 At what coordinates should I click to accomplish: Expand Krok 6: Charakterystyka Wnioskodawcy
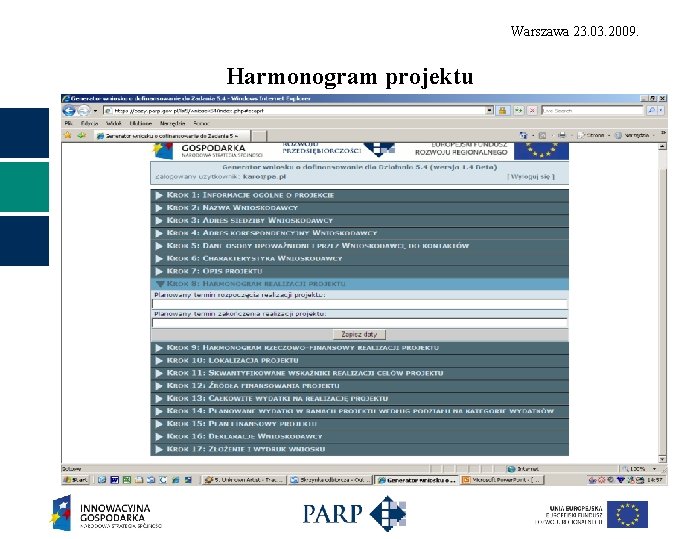coord(359,258)
